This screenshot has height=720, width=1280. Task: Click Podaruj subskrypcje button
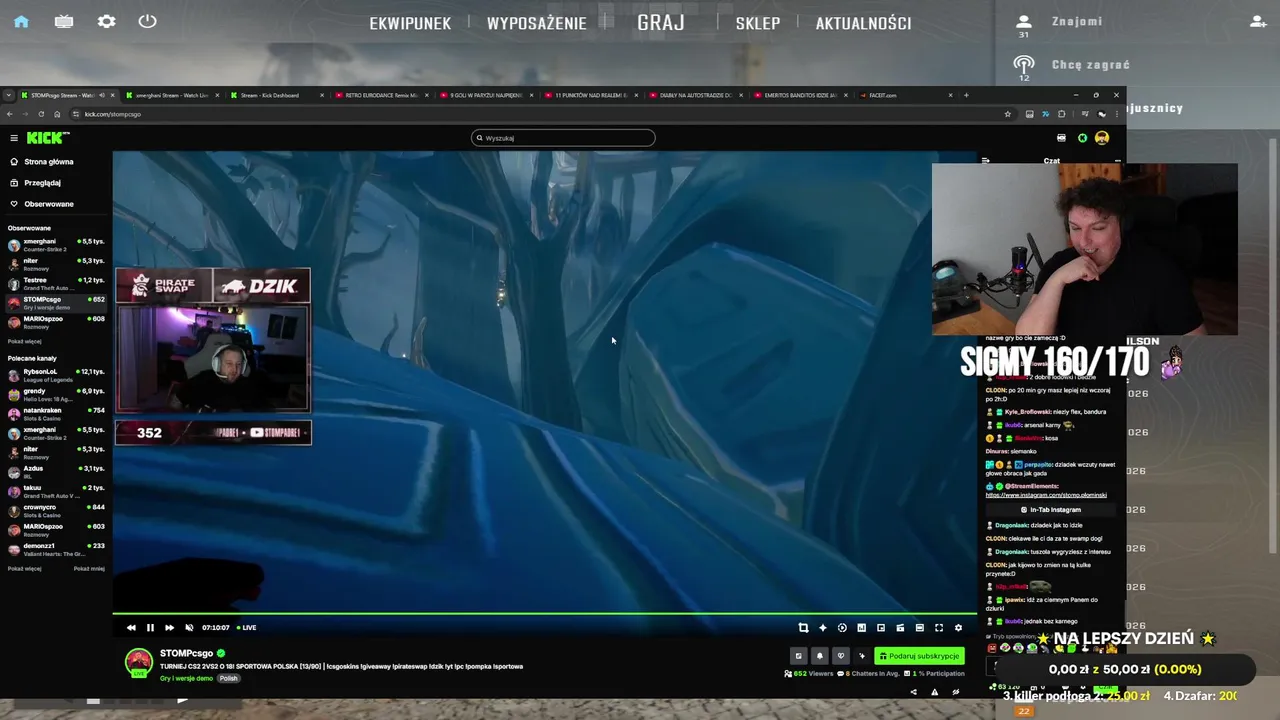pyautogui.click(x=919, y=656)
